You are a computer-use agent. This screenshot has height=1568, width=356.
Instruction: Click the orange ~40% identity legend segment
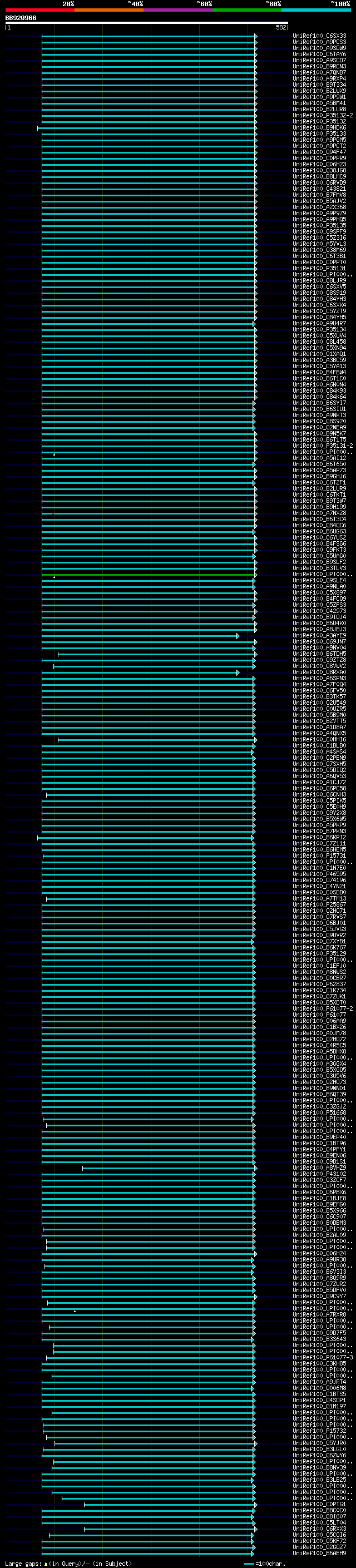point(109,10)
